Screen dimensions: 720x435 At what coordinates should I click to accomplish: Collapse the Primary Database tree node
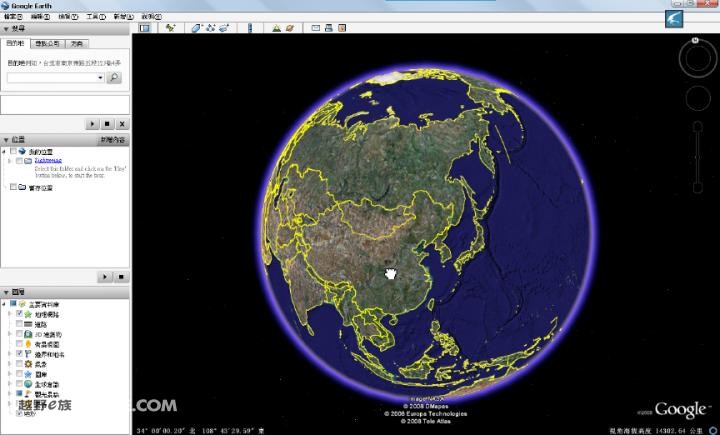click(x=5, y=304)
